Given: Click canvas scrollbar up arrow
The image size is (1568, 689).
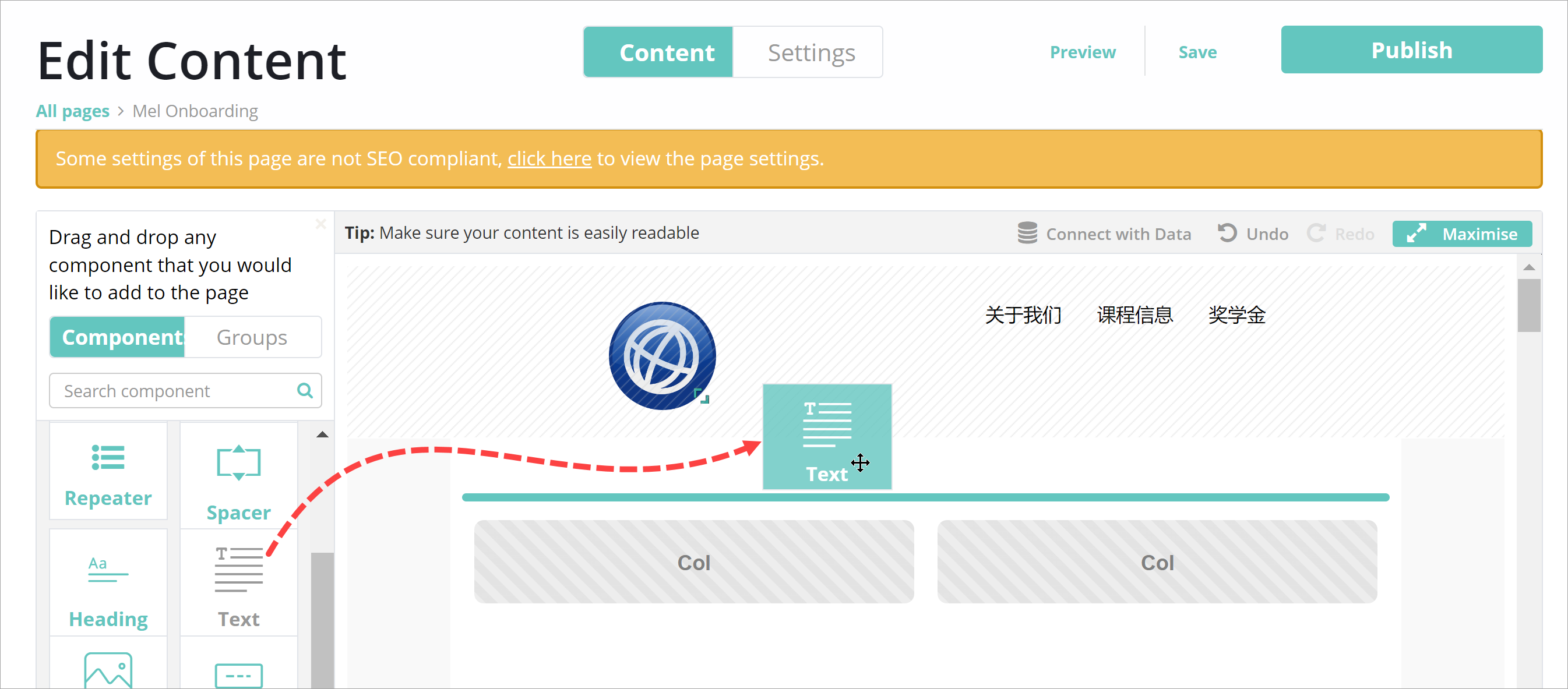Looking at the screenshot, I should [x=1528, y=268].
